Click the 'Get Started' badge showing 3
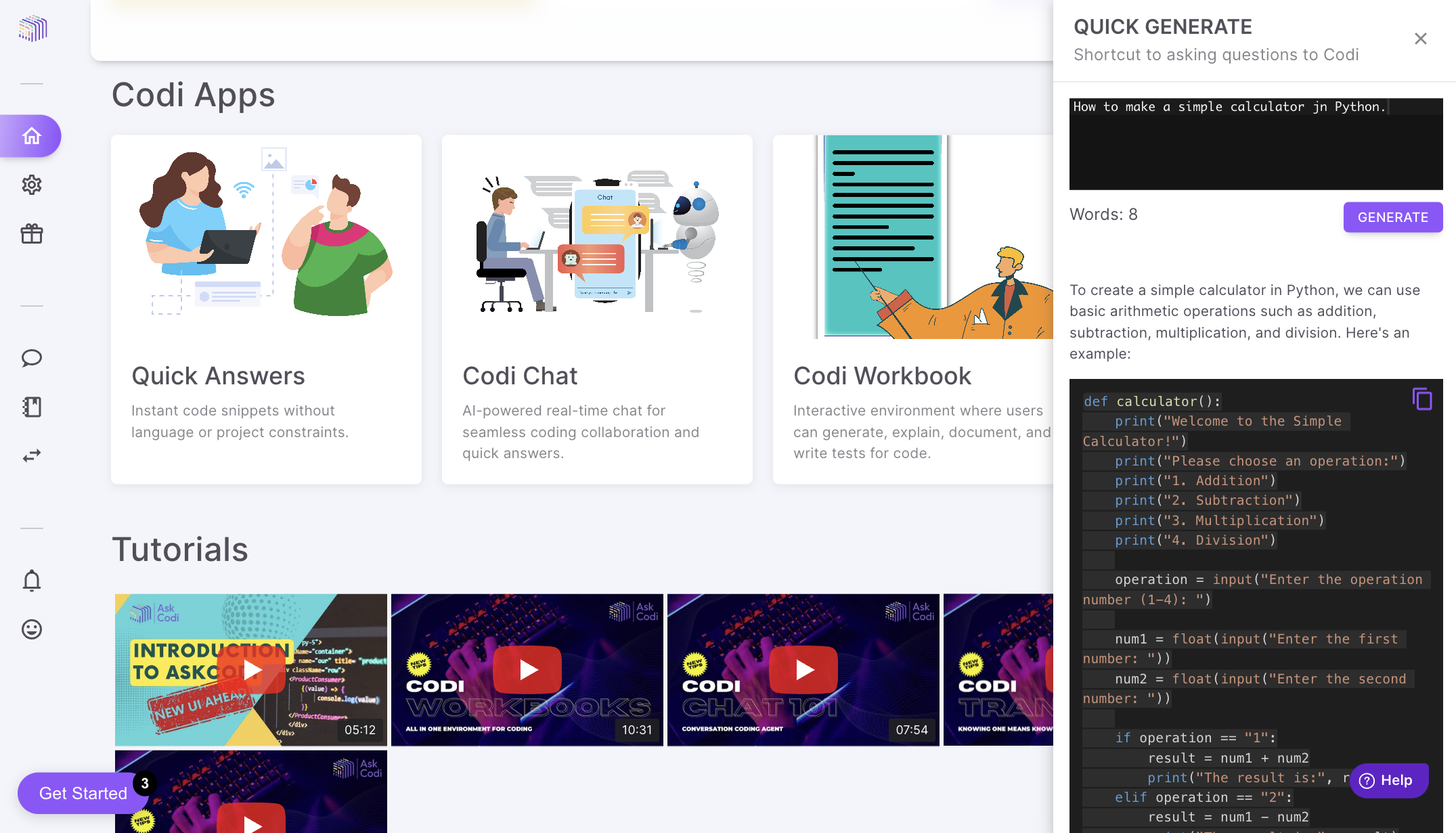 [x=145, y=783]
